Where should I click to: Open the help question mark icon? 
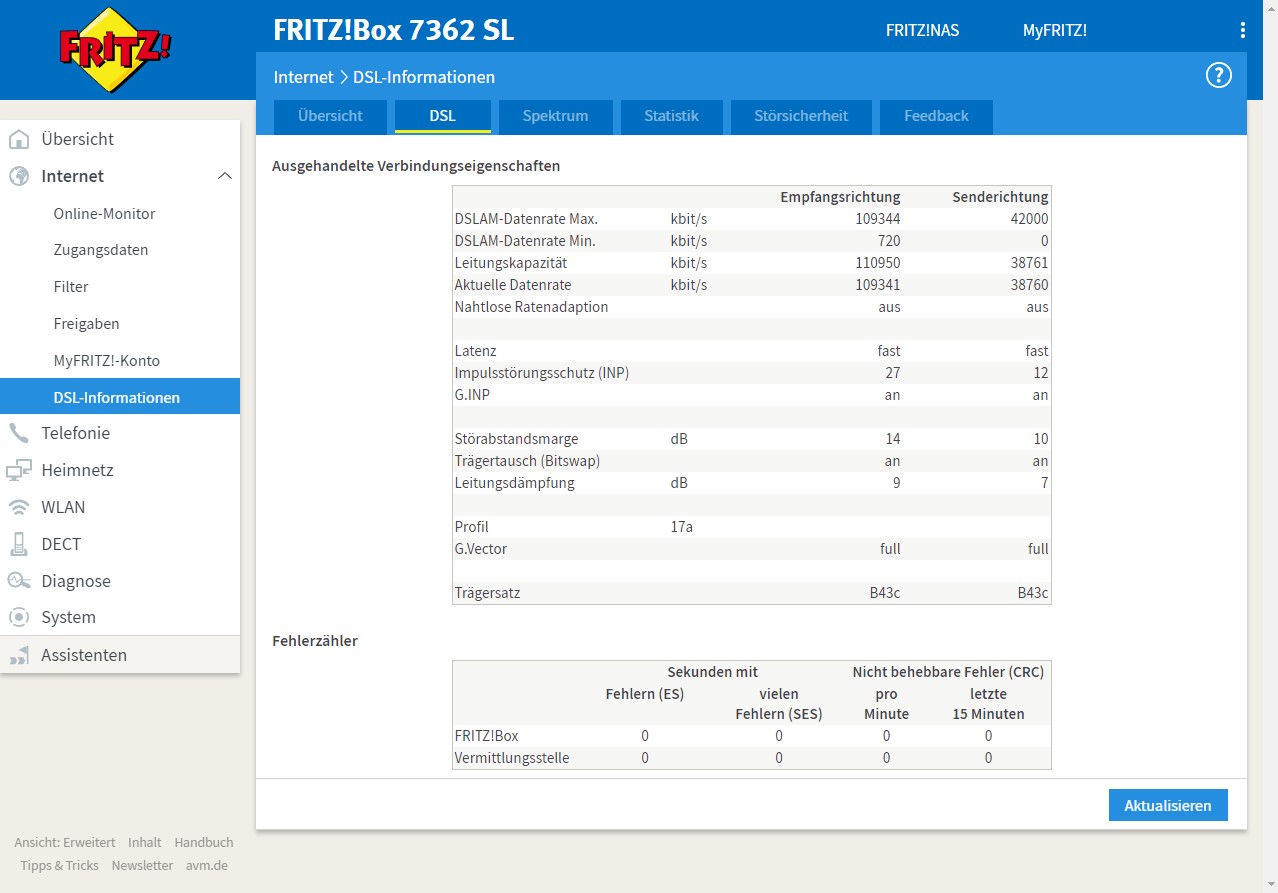[x=1218, y=75]
